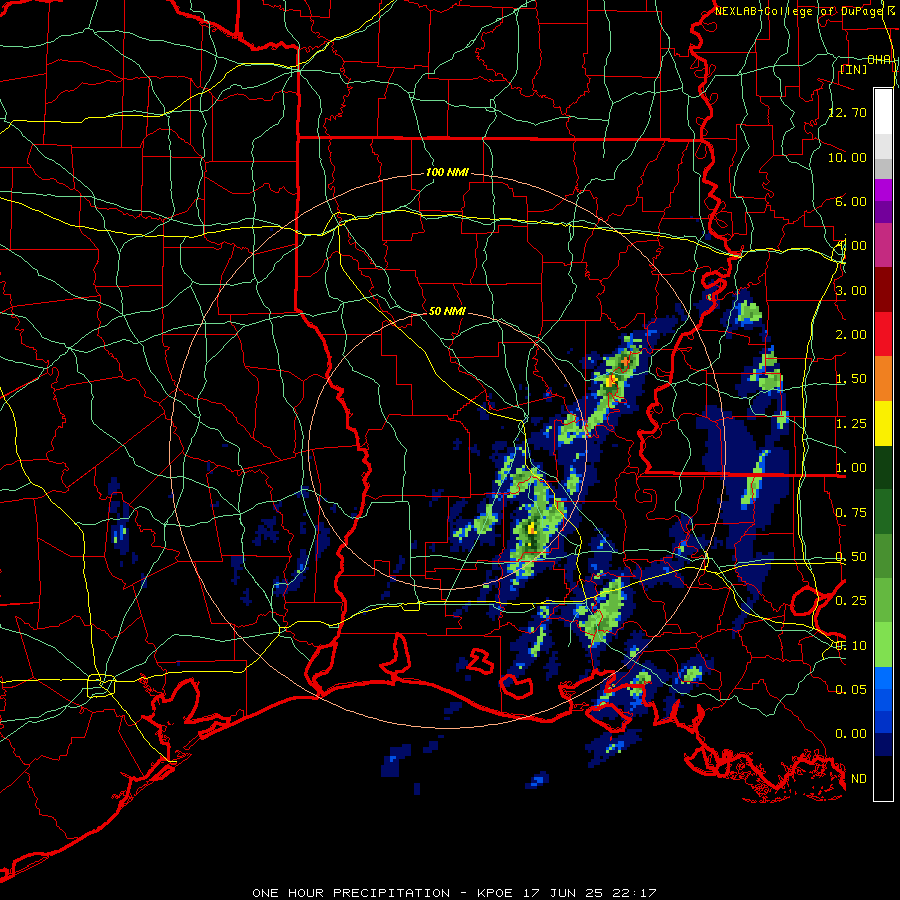Click the 0.05 legend value
Screen dimensions: 900x900
click(851, 689)
